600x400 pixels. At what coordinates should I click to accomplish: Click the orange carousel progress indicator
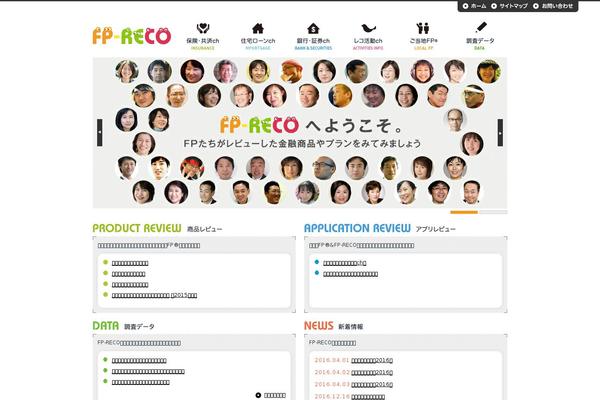pyautogui.click(x=464, y=212)
